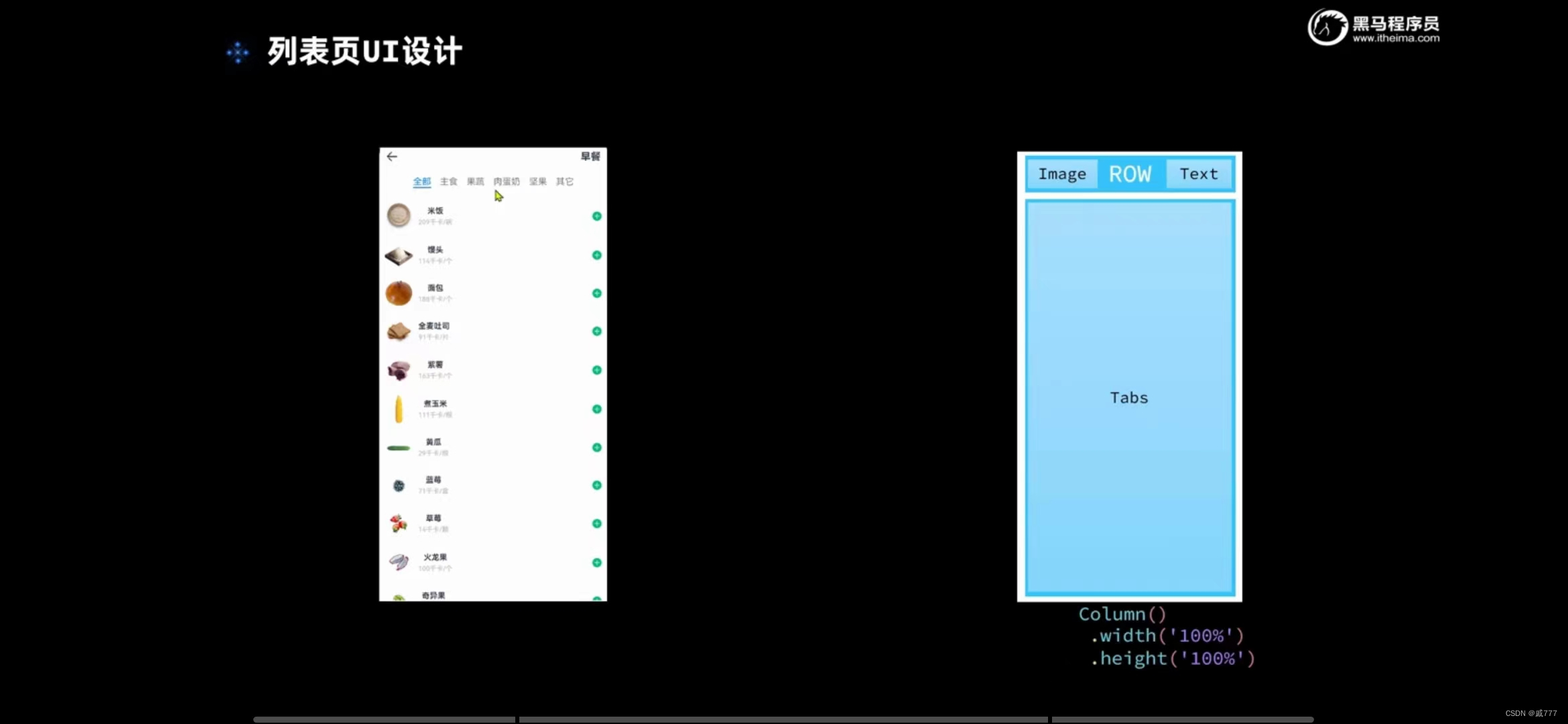This screenshot has width=1568, height=724.
Task: Toggle the 其它 category option
Action: (565, 181)
